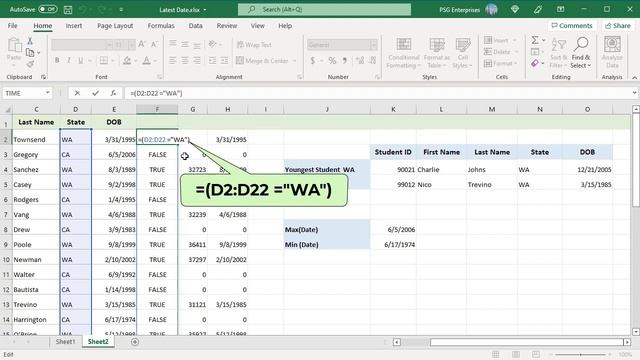
Task: Click the Wrap Text button
Action: tap(254, 44)
